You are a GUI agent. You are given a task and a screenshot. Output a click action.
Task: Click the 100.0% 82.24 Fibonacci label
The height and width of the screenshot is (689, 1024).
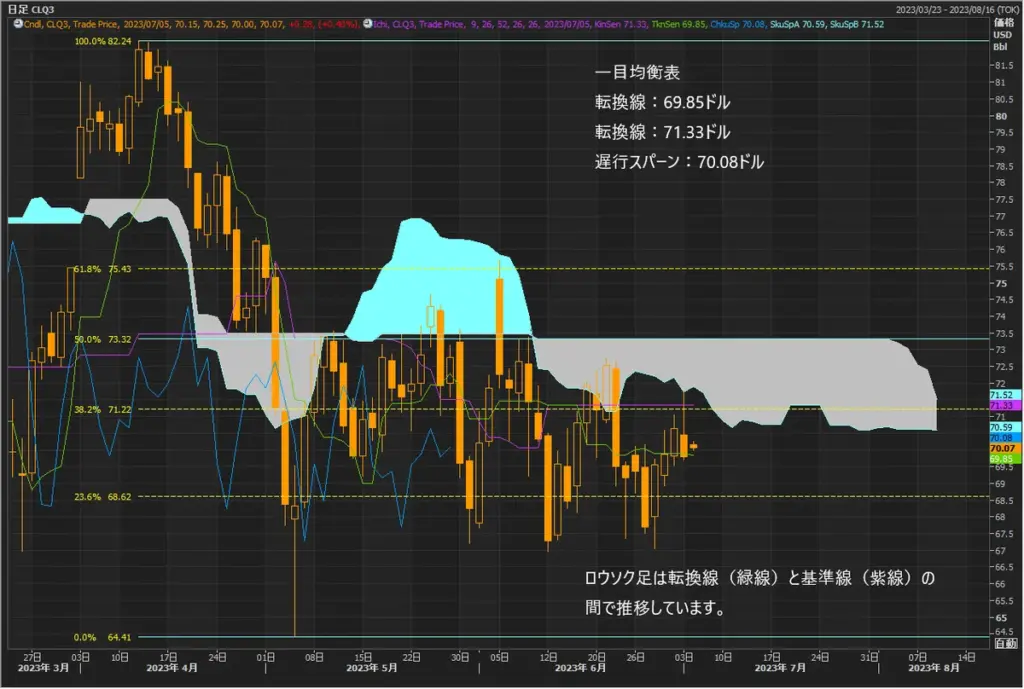(x=103, y=41)
